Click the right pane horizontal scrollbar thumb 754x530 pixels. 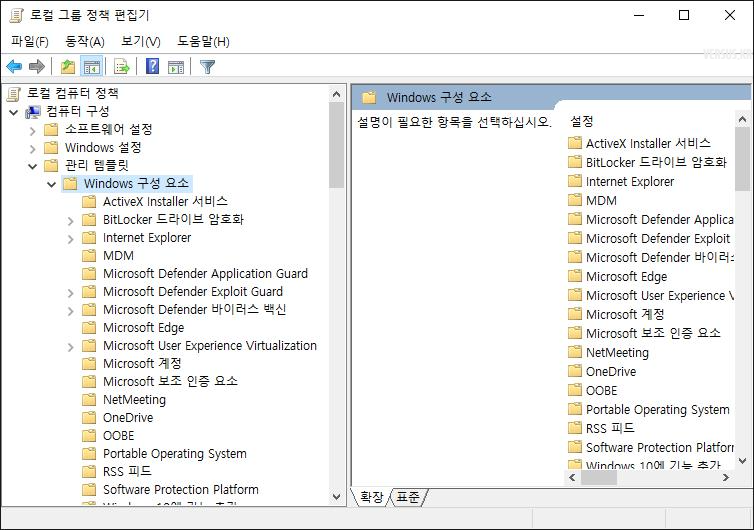tap(599, 478)
